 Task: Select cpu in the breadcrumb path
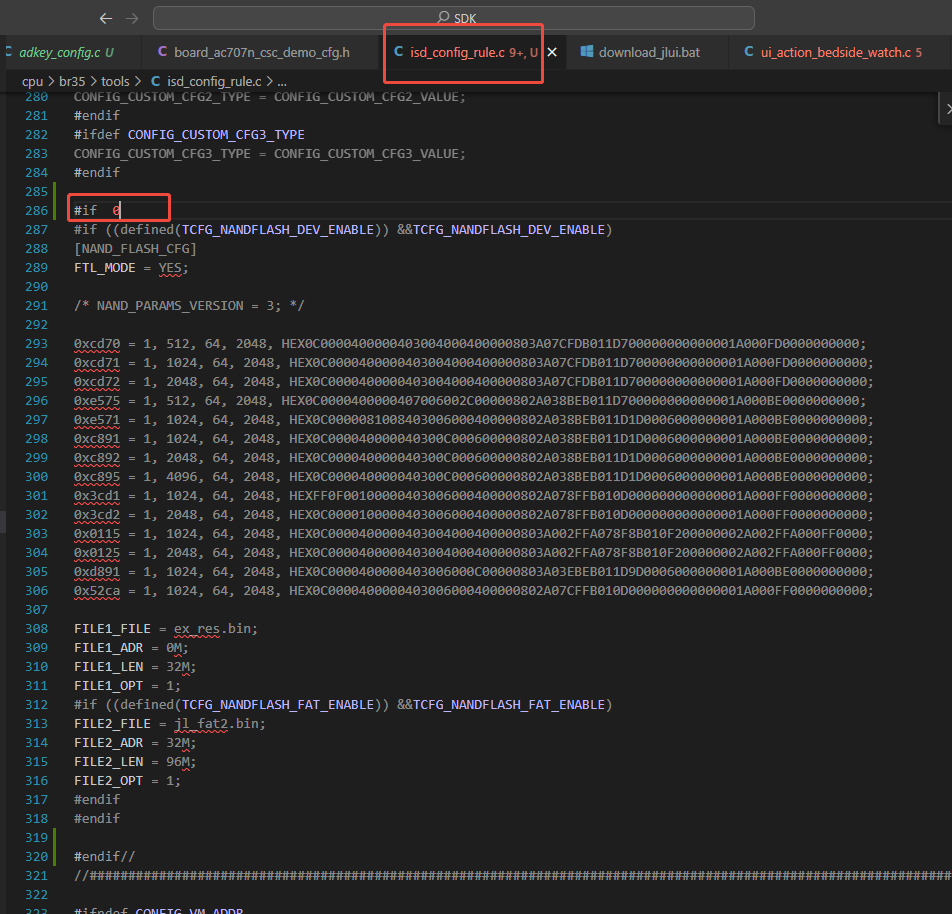pyautogui.click(x=32, y=81)
